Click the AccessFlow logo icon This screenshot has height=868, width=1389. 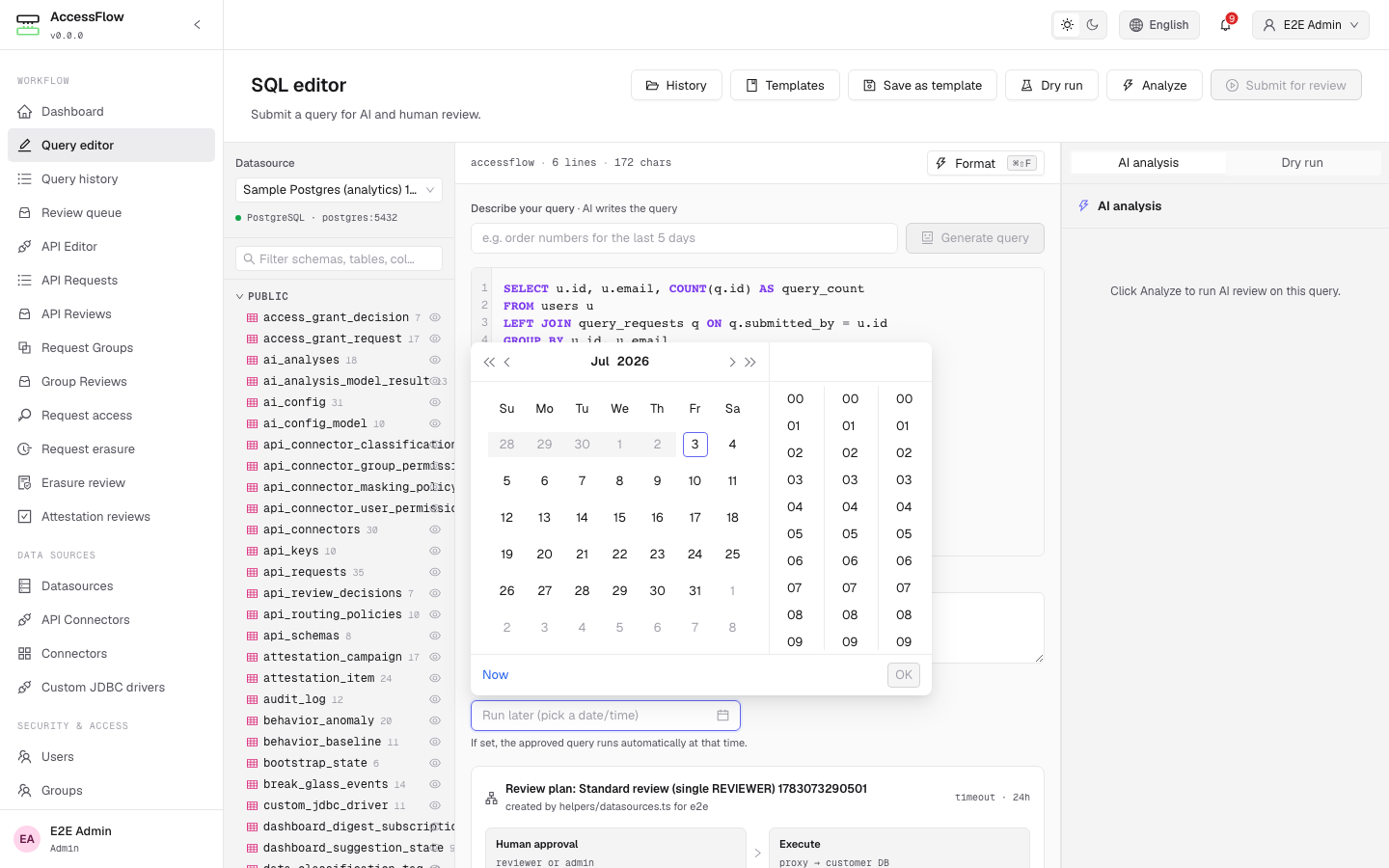click(28, 25)
